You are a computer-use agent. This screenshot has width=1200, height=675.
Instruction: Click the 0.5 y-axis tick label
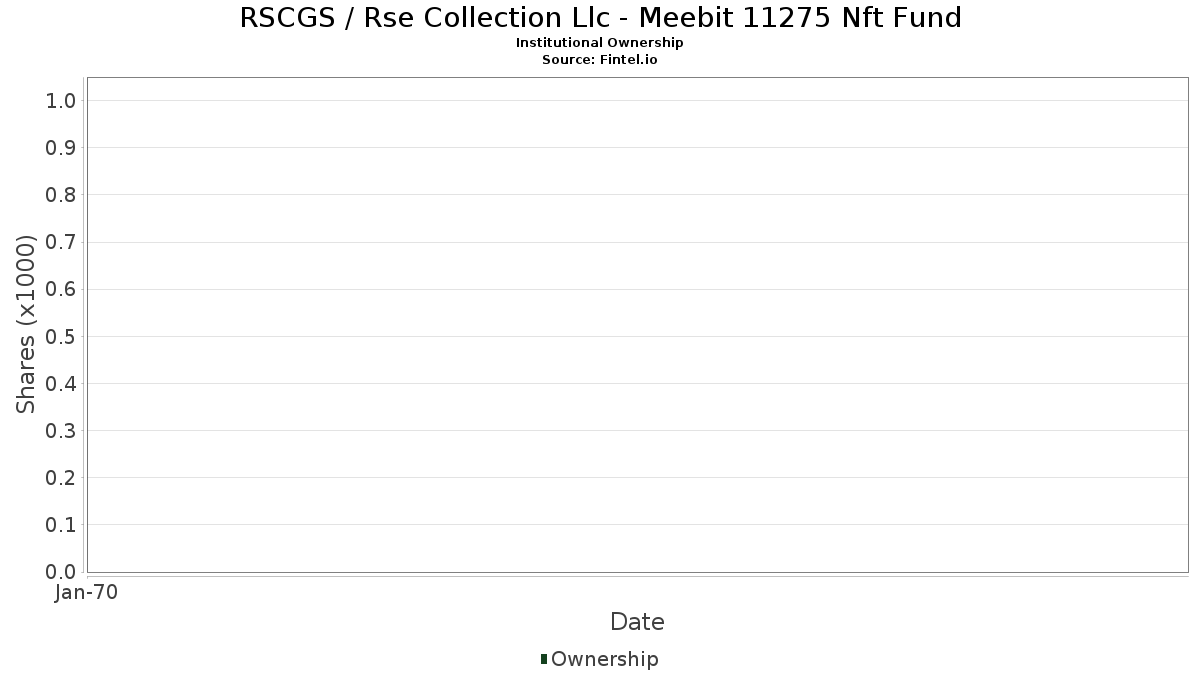pos(61,336)
